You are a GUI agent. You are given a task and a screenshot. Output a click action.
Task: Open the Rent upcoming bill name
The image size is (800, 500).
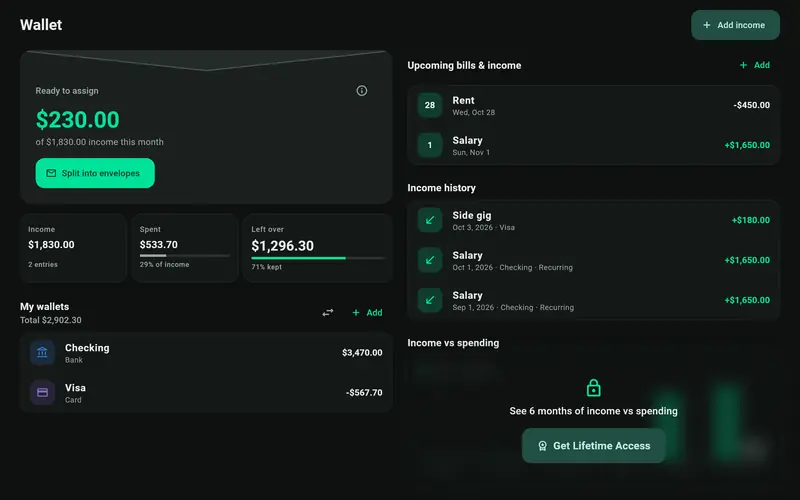point(463,100)
